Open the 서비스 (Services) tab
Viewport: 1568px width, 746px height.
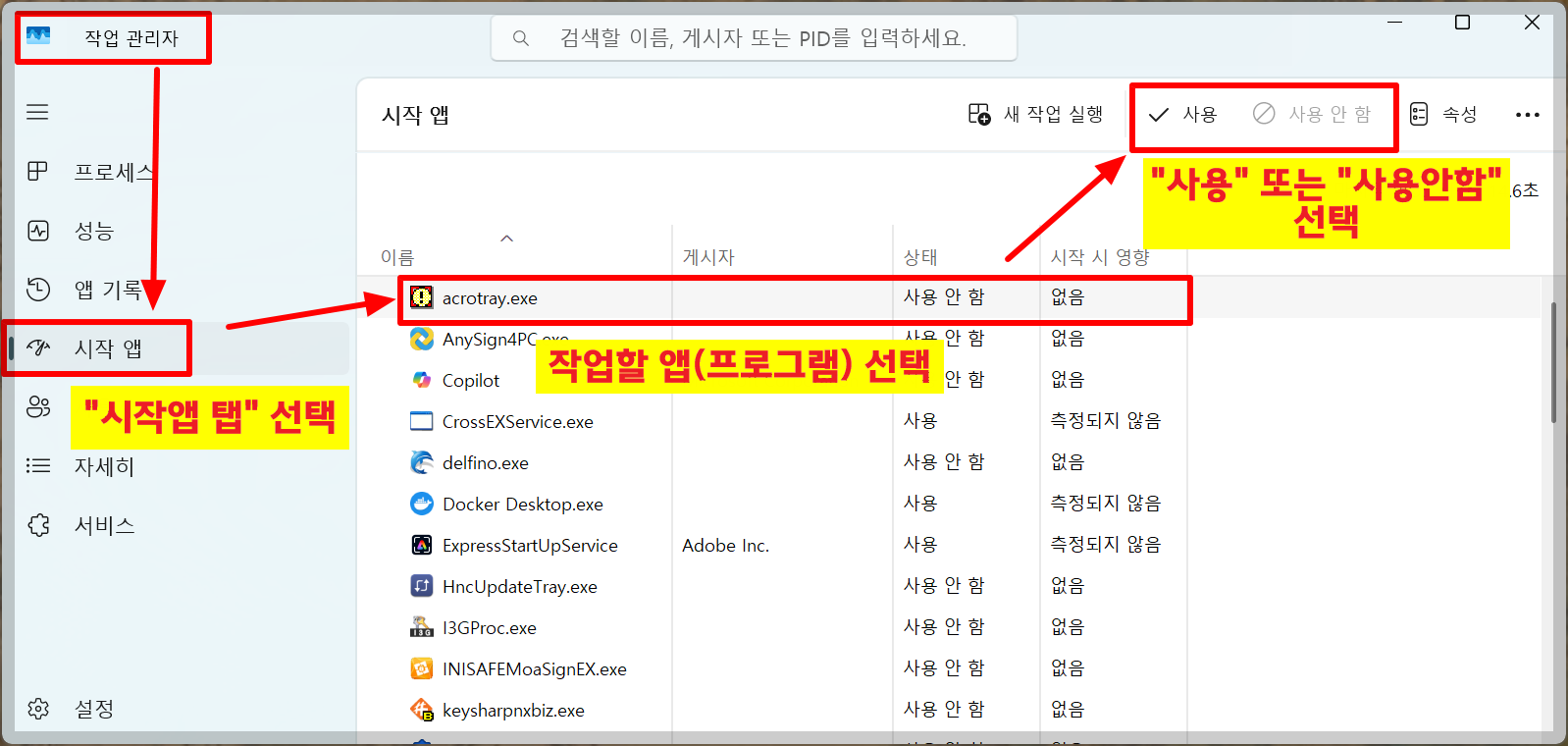[x=105, y=525]
